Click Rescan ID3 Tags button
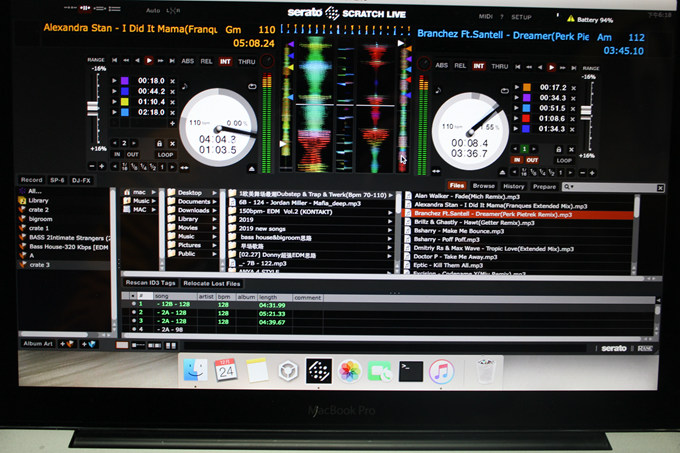The height and width of the screenshot is (453, 680). point(150,283)
